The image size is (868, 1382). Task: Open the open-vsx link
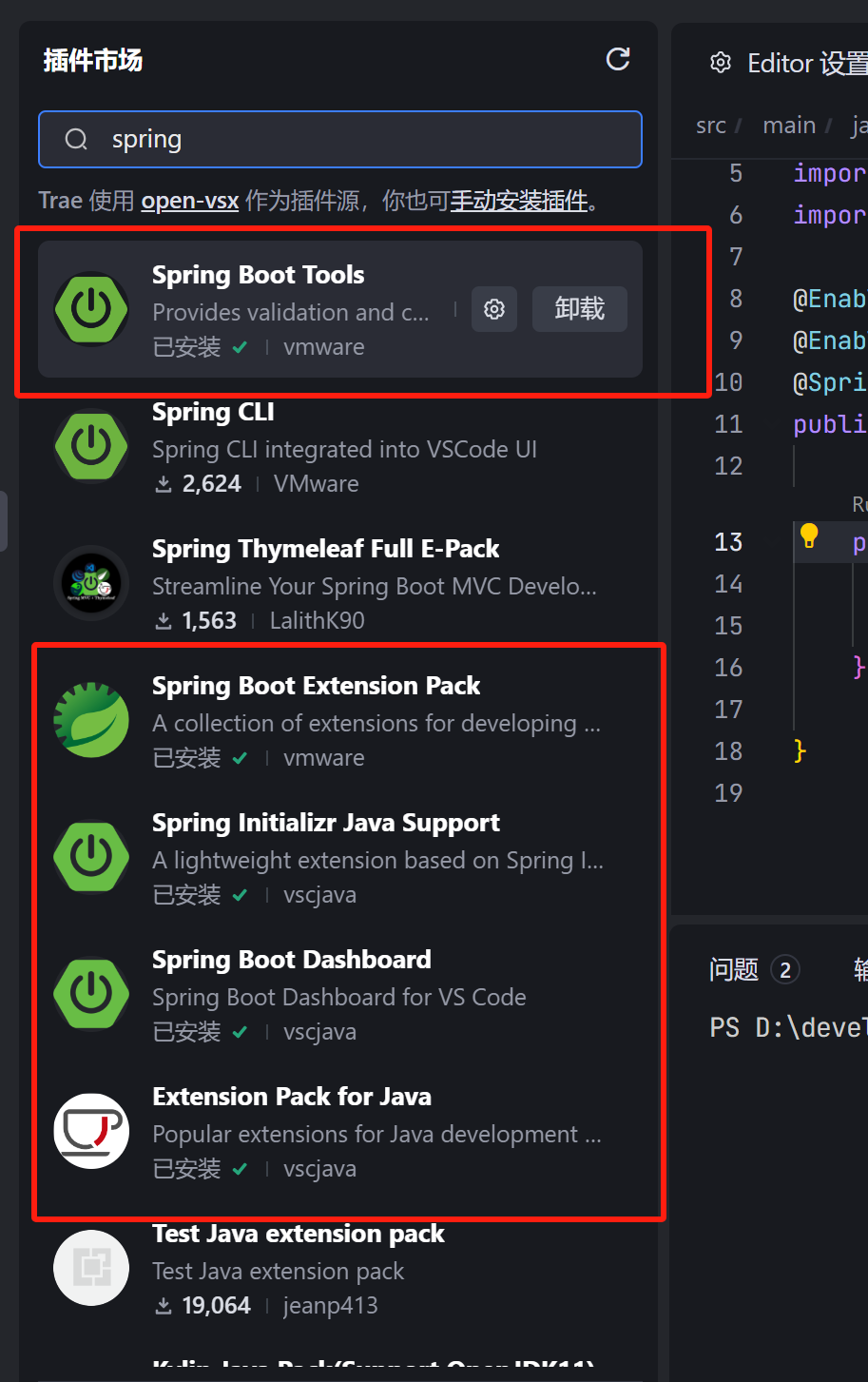click(190, 202)
